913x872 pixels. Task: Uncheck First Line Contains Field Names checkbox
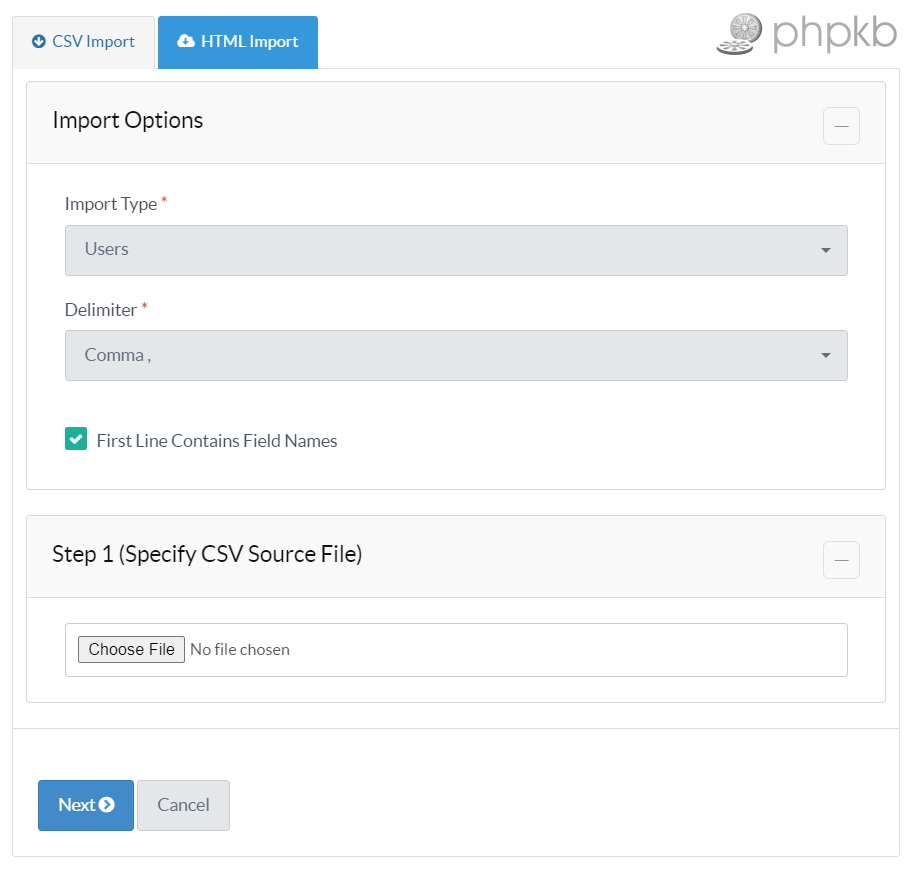pyautogui.click(x=76, y=439)
